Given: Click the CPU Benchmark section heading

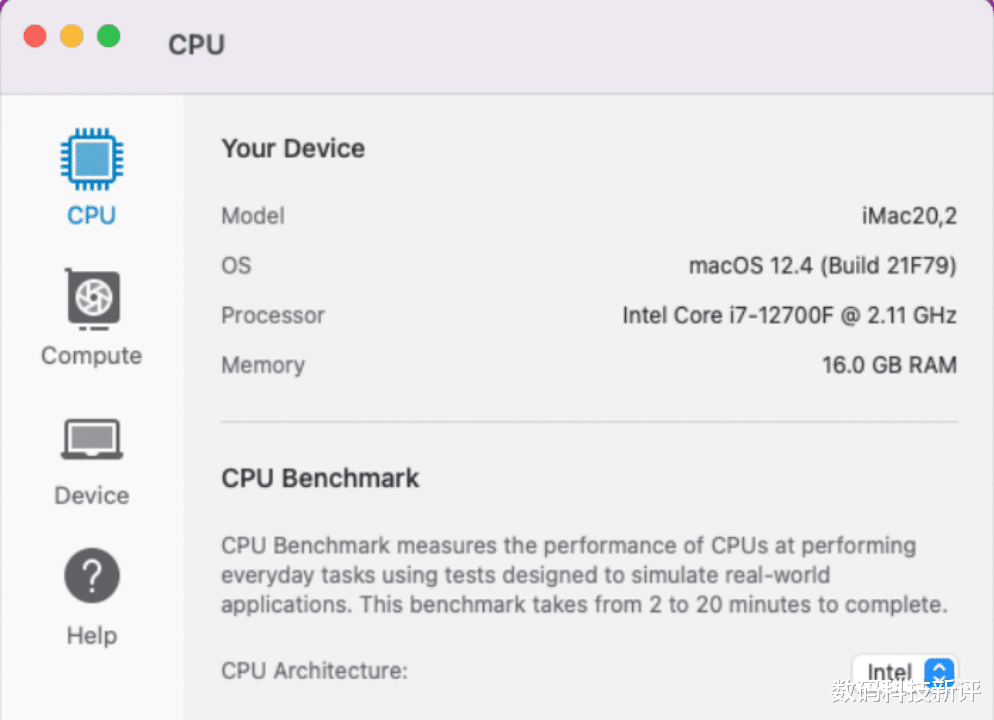Looking at the screenshot, I should point(320,478).
